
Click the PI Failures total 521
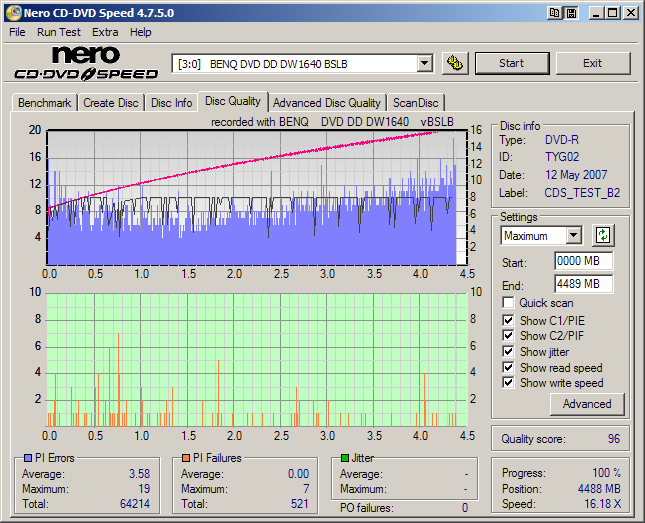(299, 504)
